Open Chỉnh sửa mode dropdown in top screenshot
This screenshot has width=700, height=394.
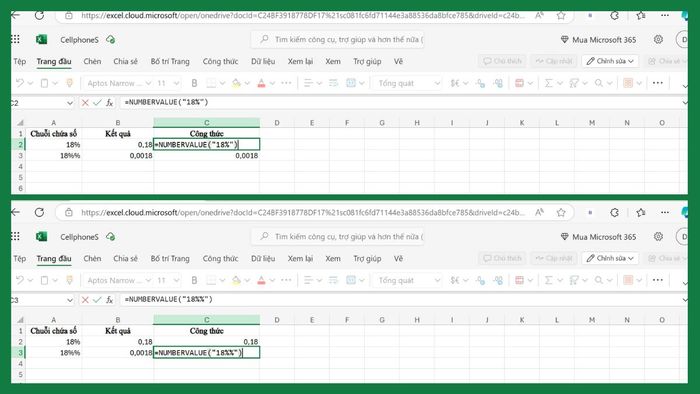(610, 61)
